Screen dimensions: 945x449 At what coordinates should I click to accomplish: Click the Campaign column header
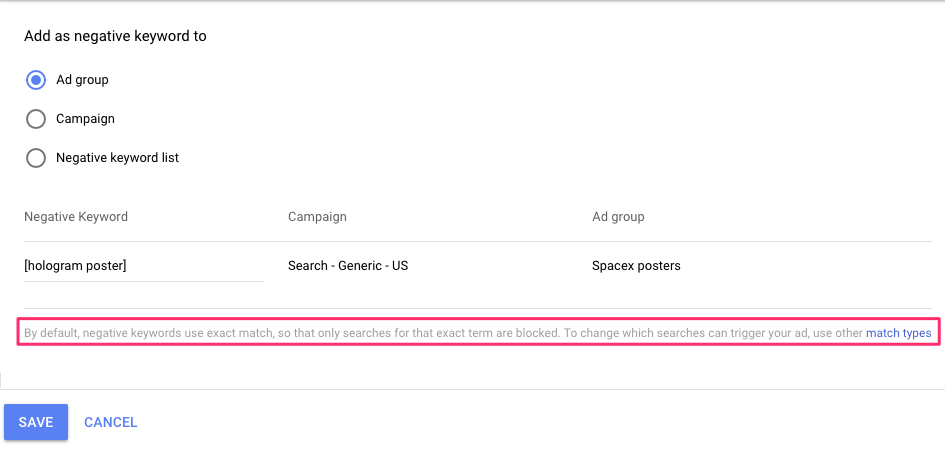click(x=317, y=216)
